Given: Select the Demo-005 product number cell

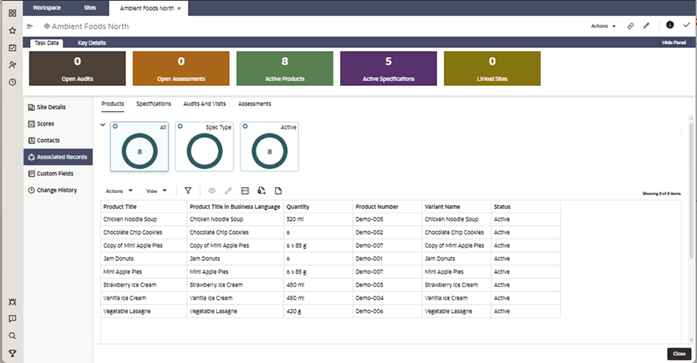Looking at the screenshot, I should (387, 219).
